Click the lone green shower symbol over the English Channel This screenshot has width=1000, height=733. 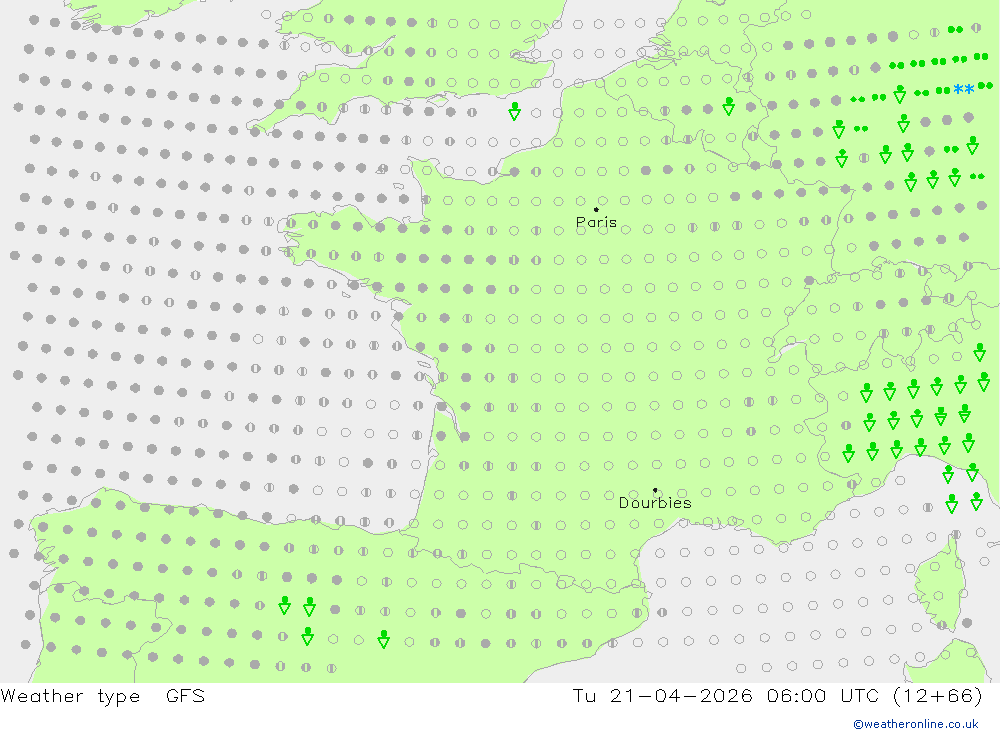515,111
